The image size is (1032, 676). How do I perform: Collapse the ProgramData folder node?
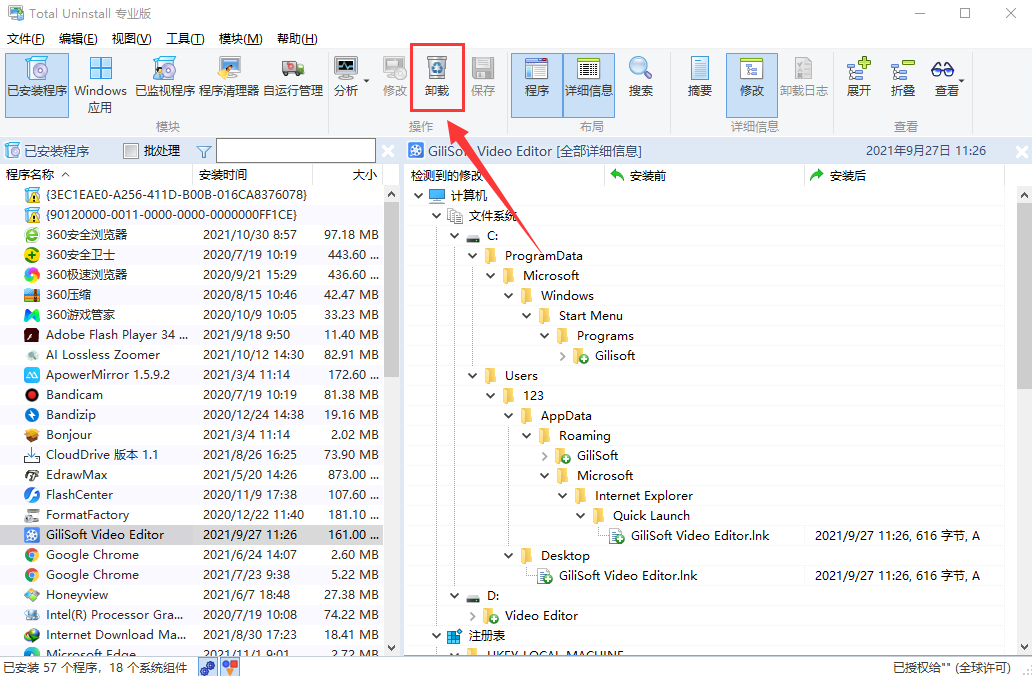pos(473,255)
